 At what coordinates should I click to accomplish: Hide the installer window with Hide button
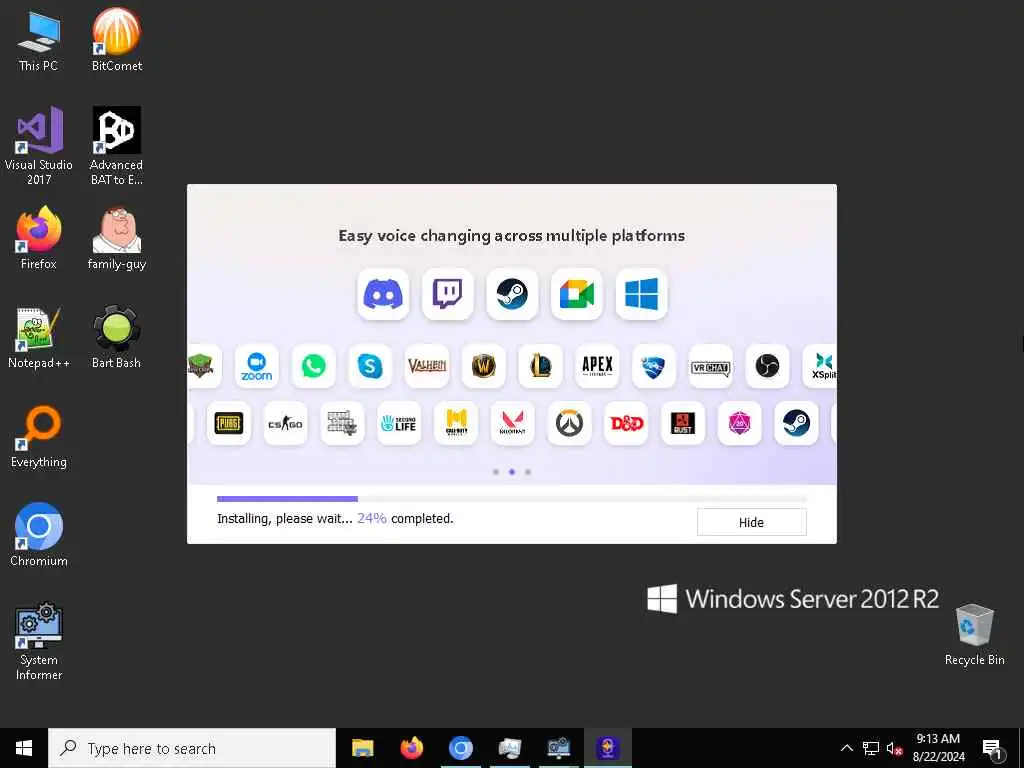coord(752,522)
